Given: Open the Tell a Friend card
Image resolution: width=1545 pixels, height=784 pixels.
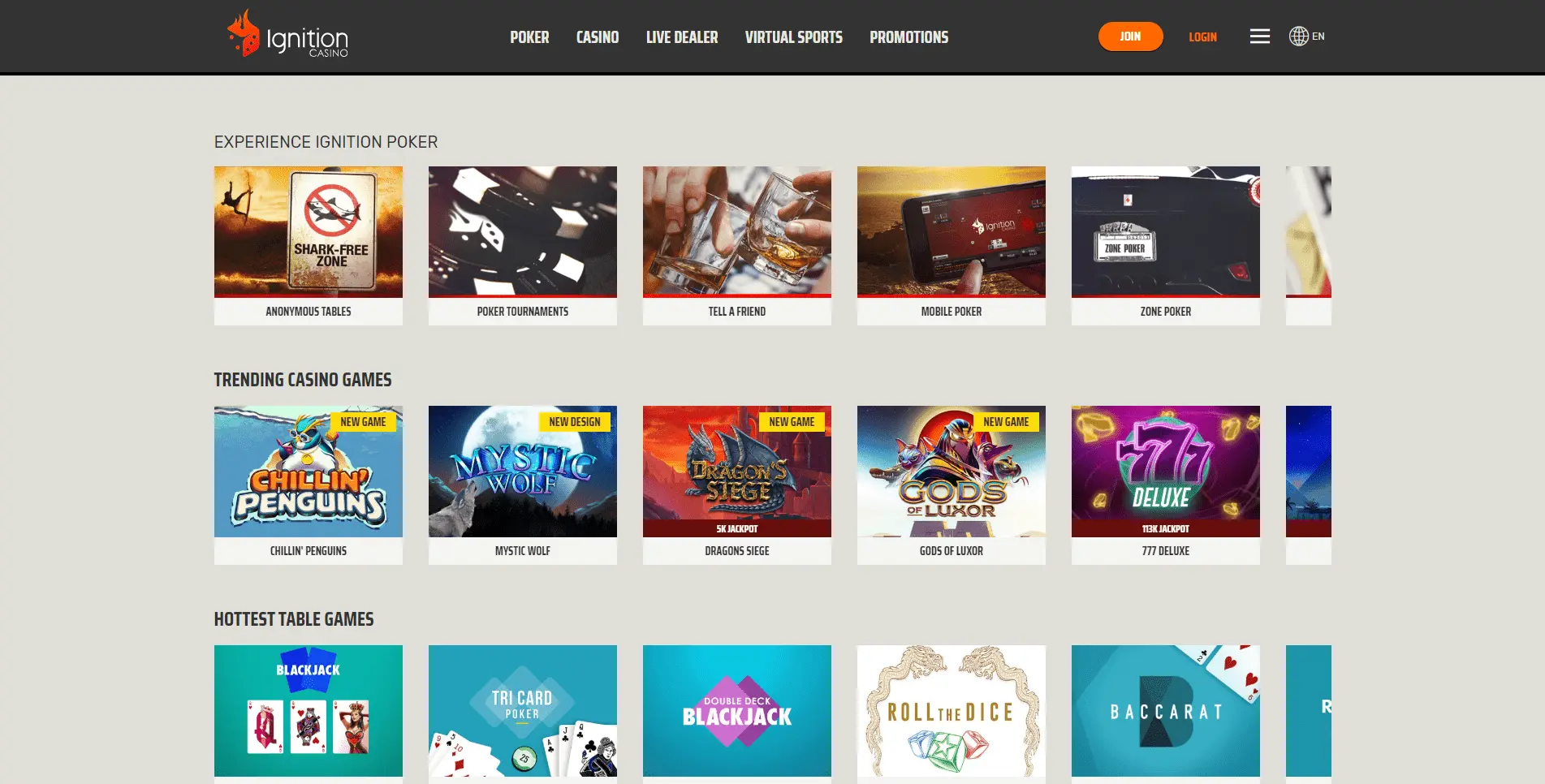Looking at the screenshot, I should coord(737,246).
